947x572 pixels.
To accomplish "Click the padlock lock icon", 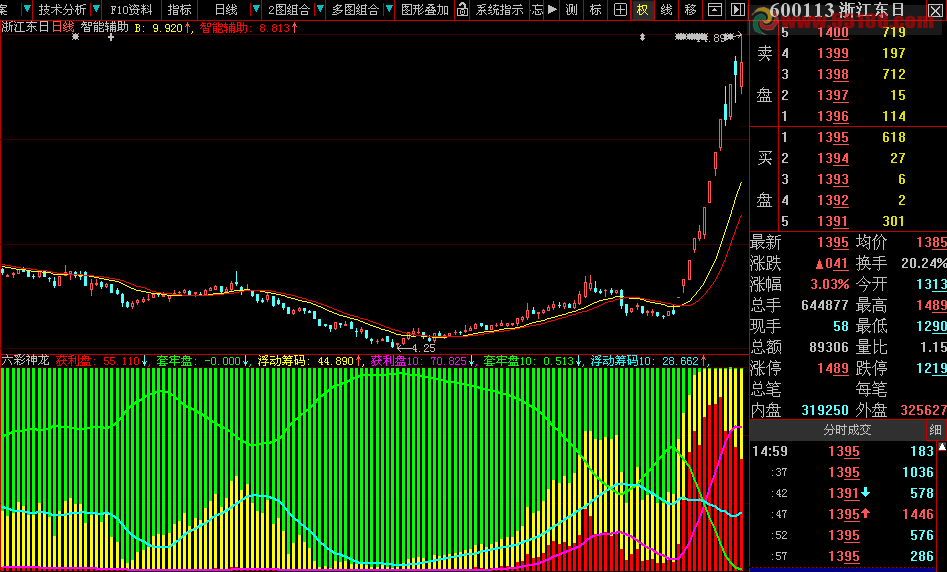I will (x=462, y=10).
